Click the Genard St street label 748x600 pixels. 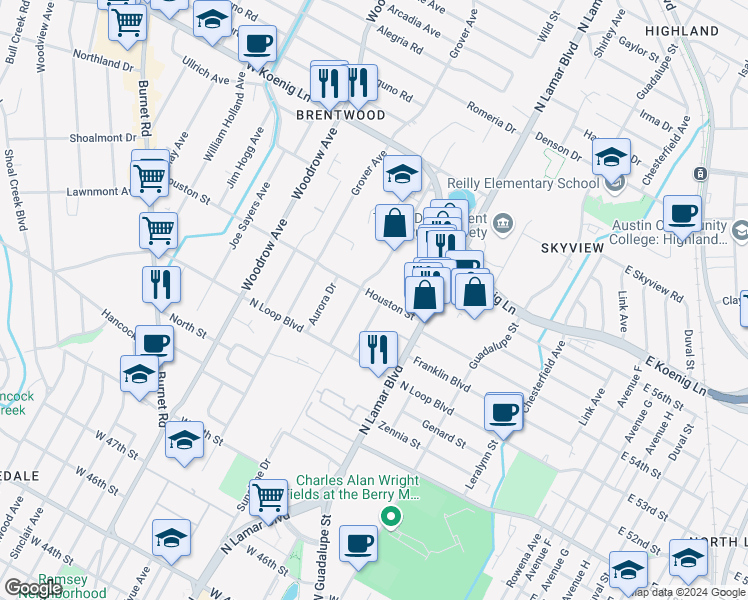click(444, 434)
